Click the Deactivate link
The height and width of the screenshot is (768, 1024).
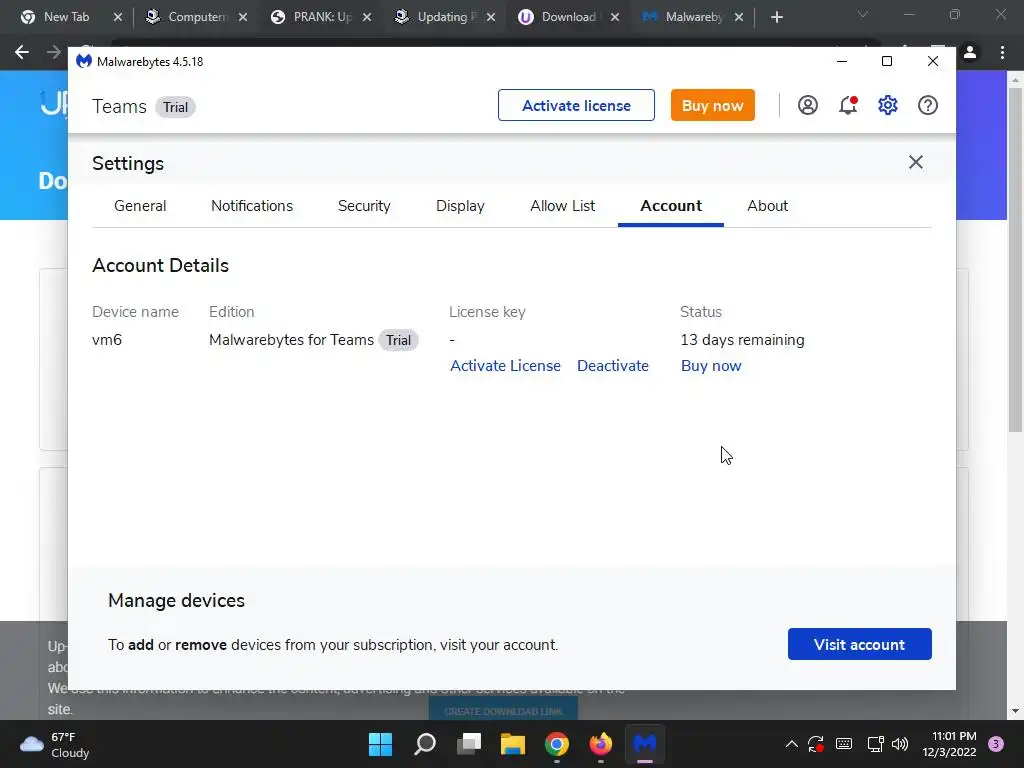(x=613, y=366)
